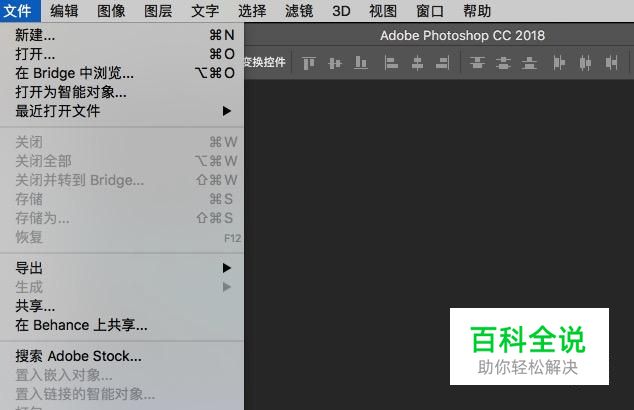634x410 pixels.
Task: Open the 窗口 menu
Action: point(430,11)
